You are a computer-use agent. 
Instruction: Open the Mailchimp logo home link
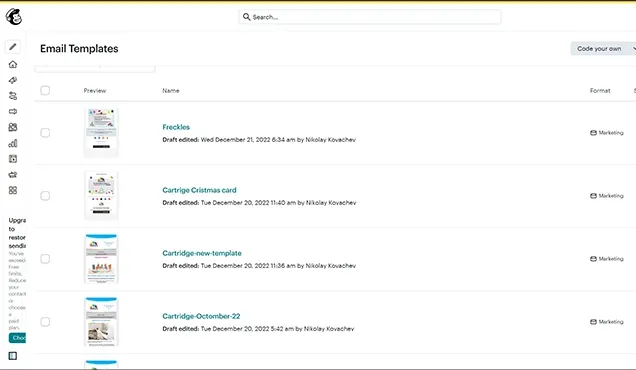13,17
